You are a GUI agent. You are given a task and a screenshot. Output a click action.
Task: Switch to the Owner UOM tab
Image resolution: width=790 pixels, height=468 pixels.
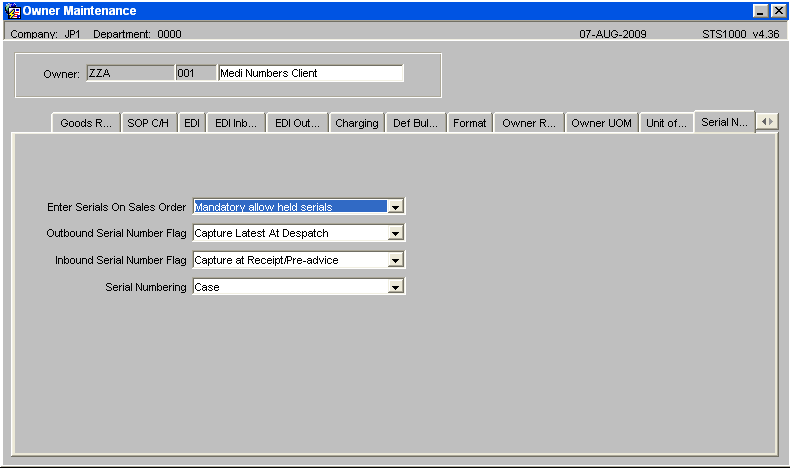602,123
